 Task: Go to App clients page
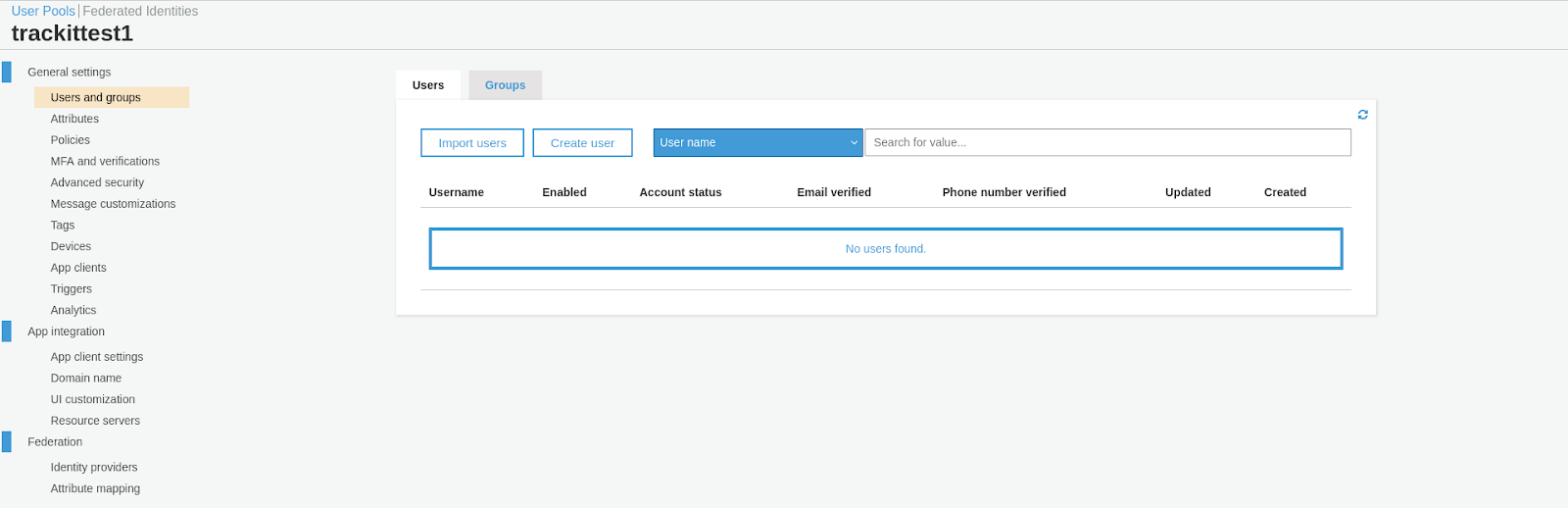(x=78, y=268)
